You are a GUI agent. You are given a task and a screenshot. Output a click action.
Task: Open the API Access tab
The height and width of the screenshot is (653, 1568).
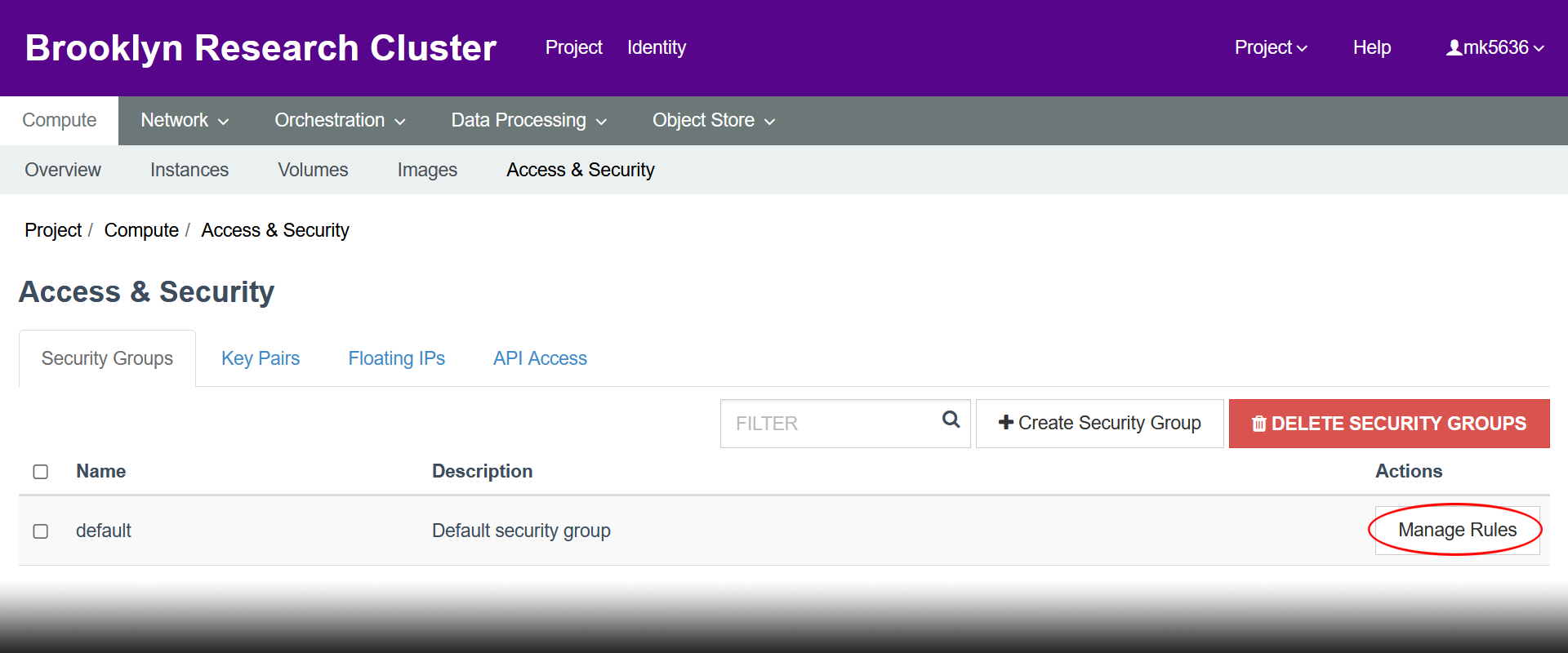(x=540, y=358)
